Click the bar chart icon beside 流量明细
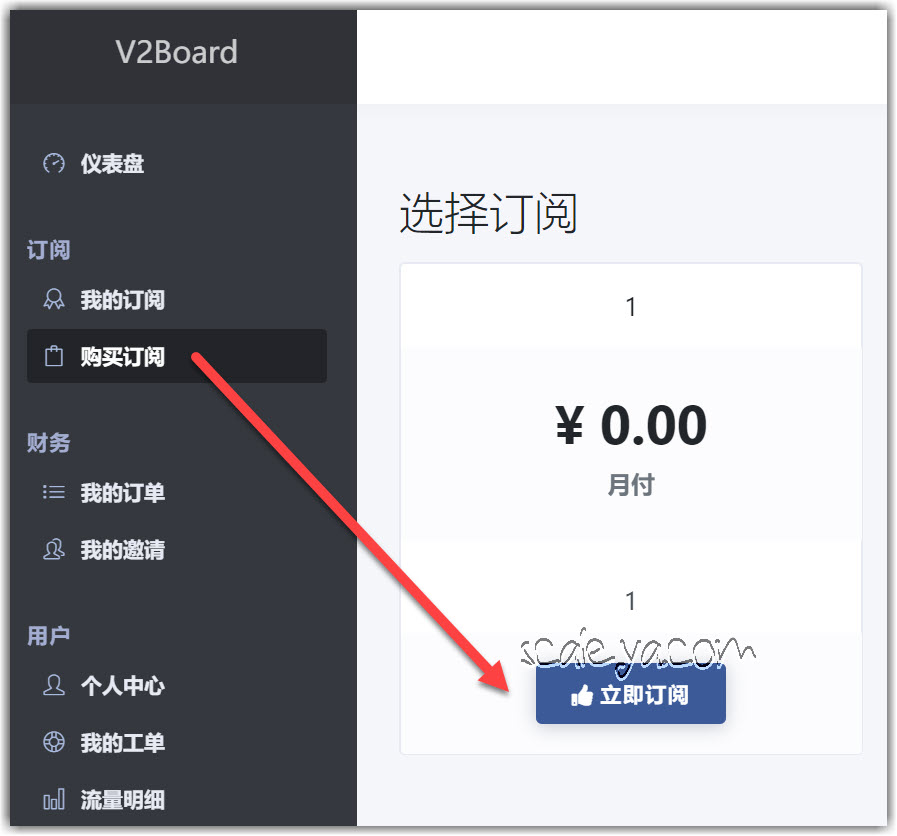 [54, 799]
